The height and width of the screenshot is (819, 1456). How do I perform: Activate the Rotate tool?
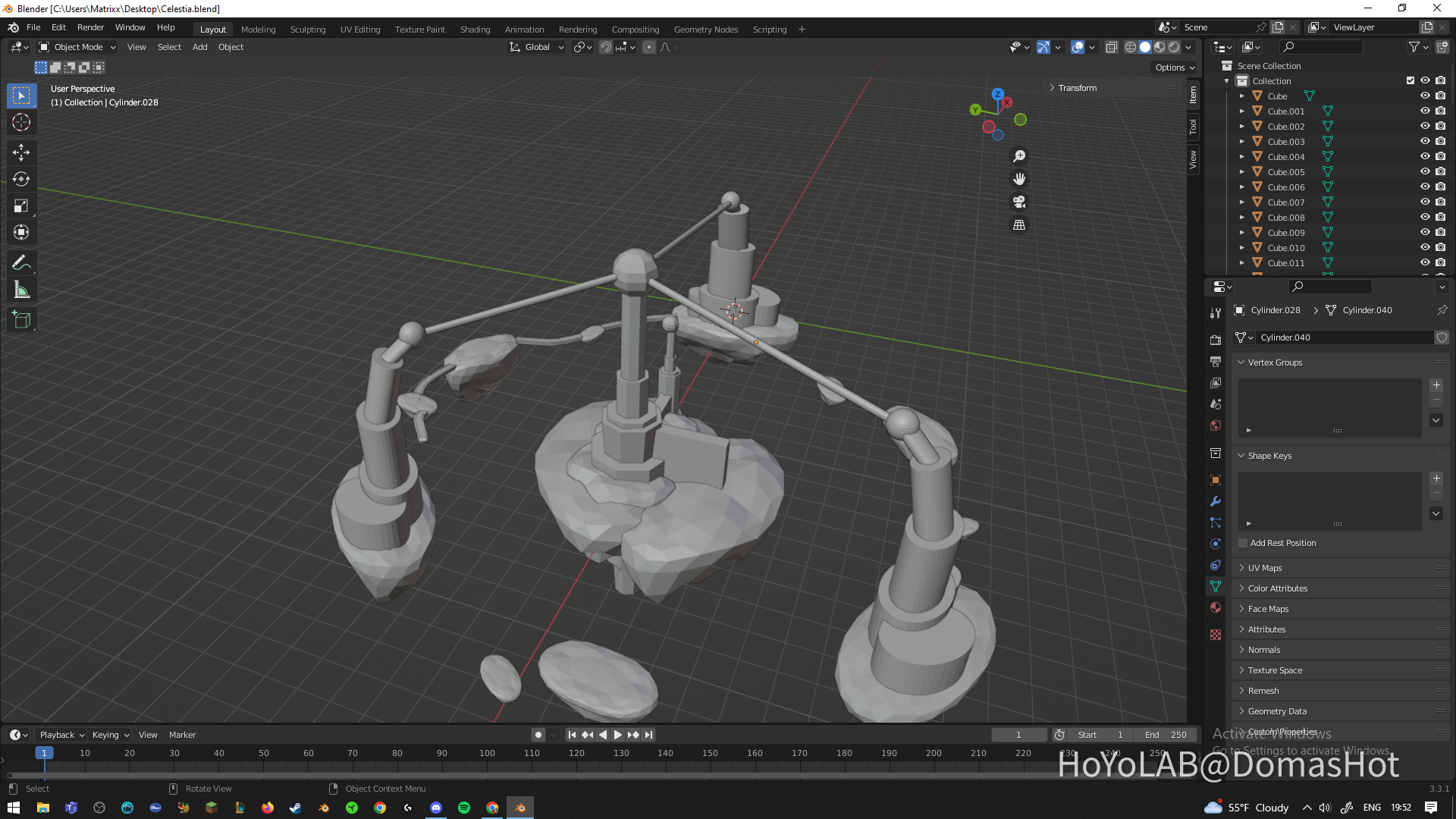pyautogui.click(x=21, y=179)
